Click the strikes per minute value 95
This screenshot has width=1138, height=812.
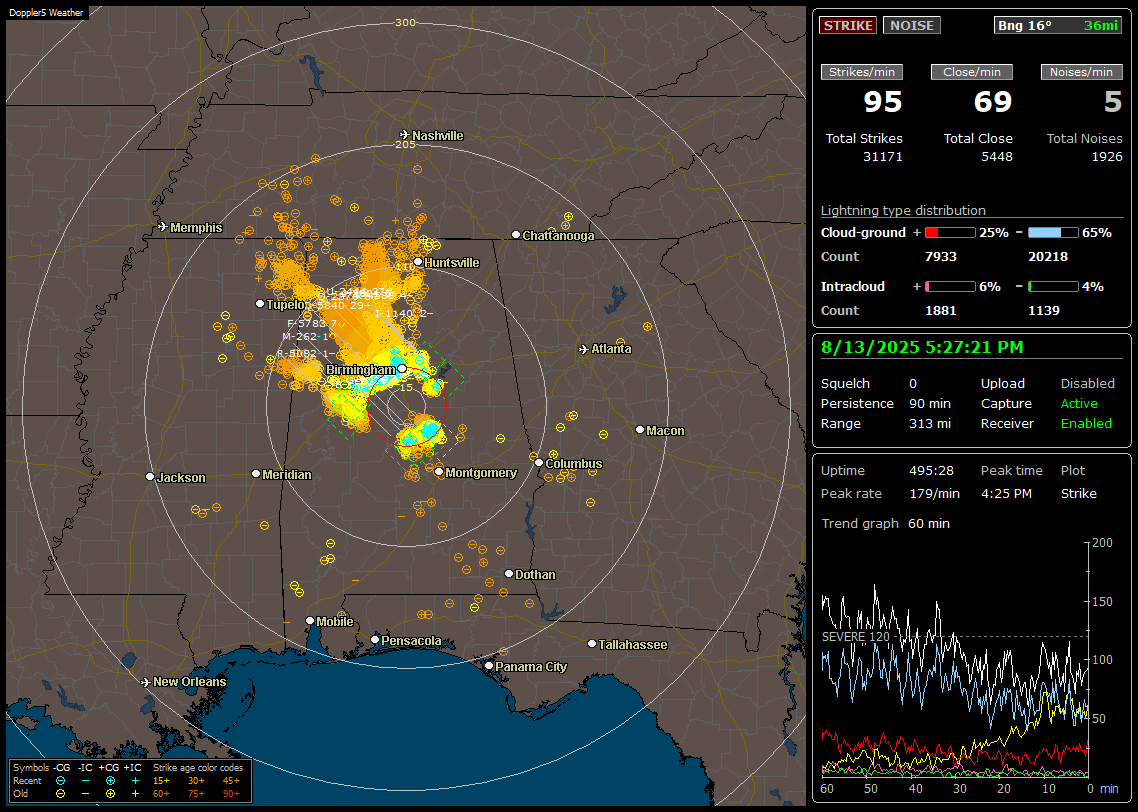[883, 102]
